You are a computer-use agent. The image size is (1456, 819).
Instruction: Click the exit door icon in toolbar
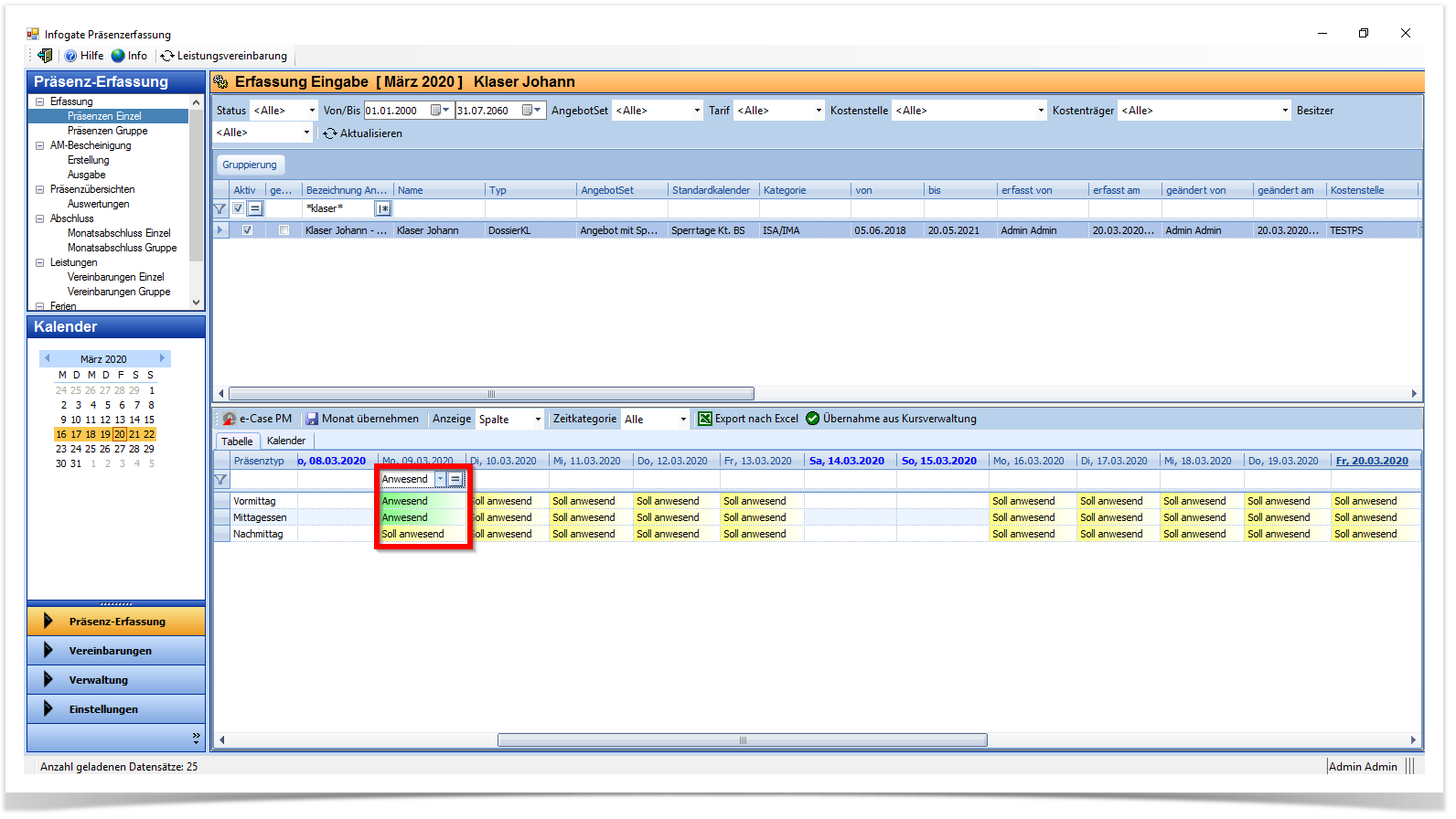[x=45, y=56]
